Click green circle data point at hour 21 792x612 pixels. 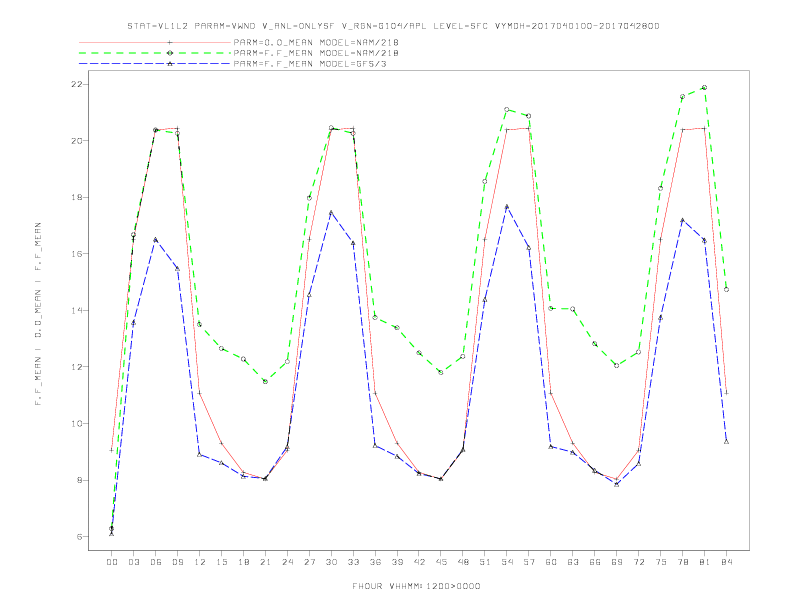[265, 381]
